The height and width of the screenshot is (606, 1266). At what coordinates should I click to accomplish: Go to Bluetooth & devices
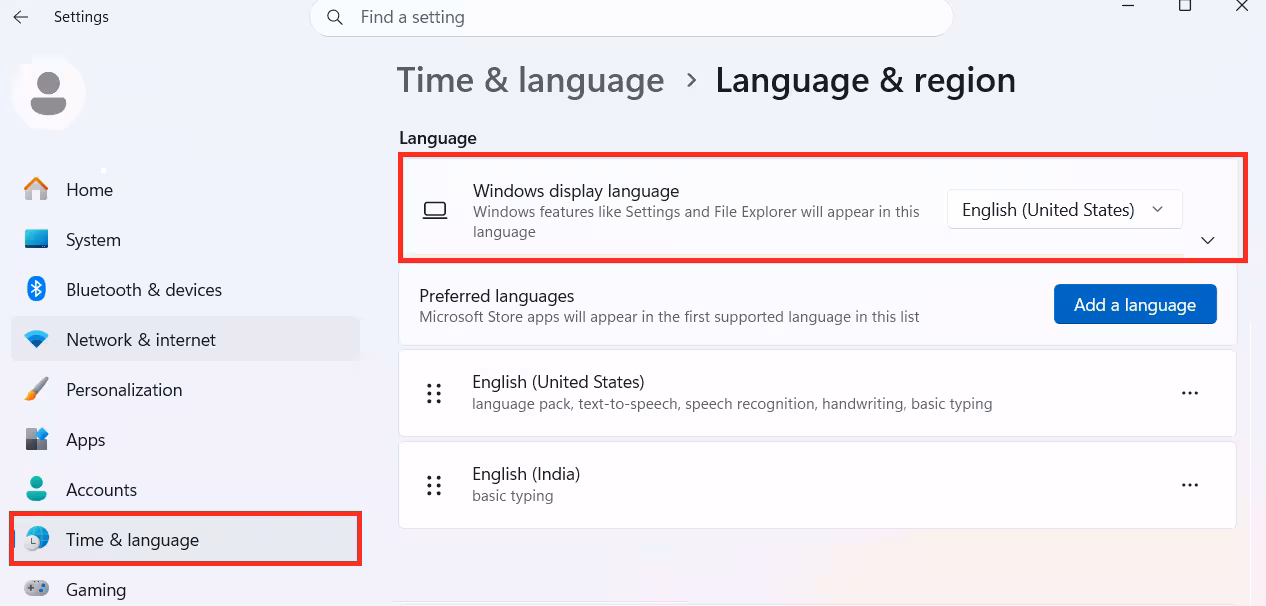185,289
